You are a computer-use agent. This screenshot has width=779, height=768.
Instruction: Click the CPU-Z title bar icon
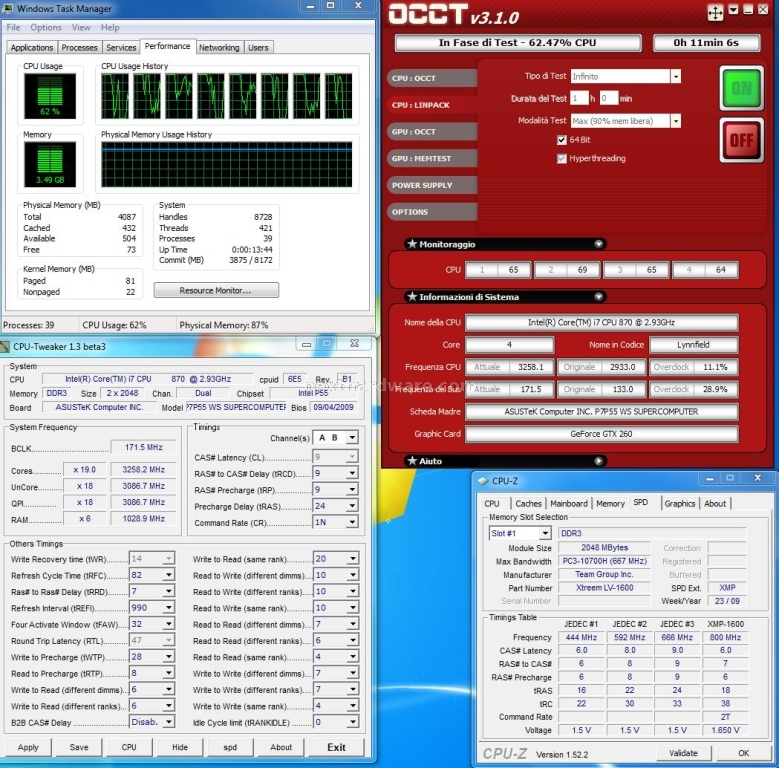tap(483, 481)
